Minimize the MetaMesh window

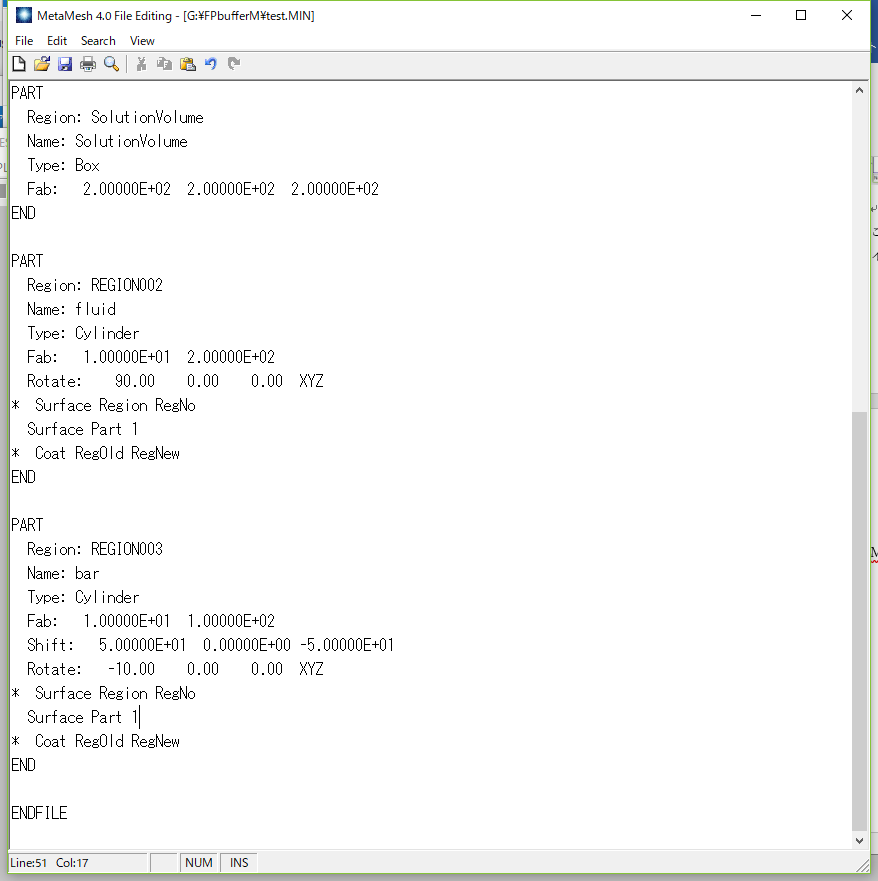coord(756,15)
